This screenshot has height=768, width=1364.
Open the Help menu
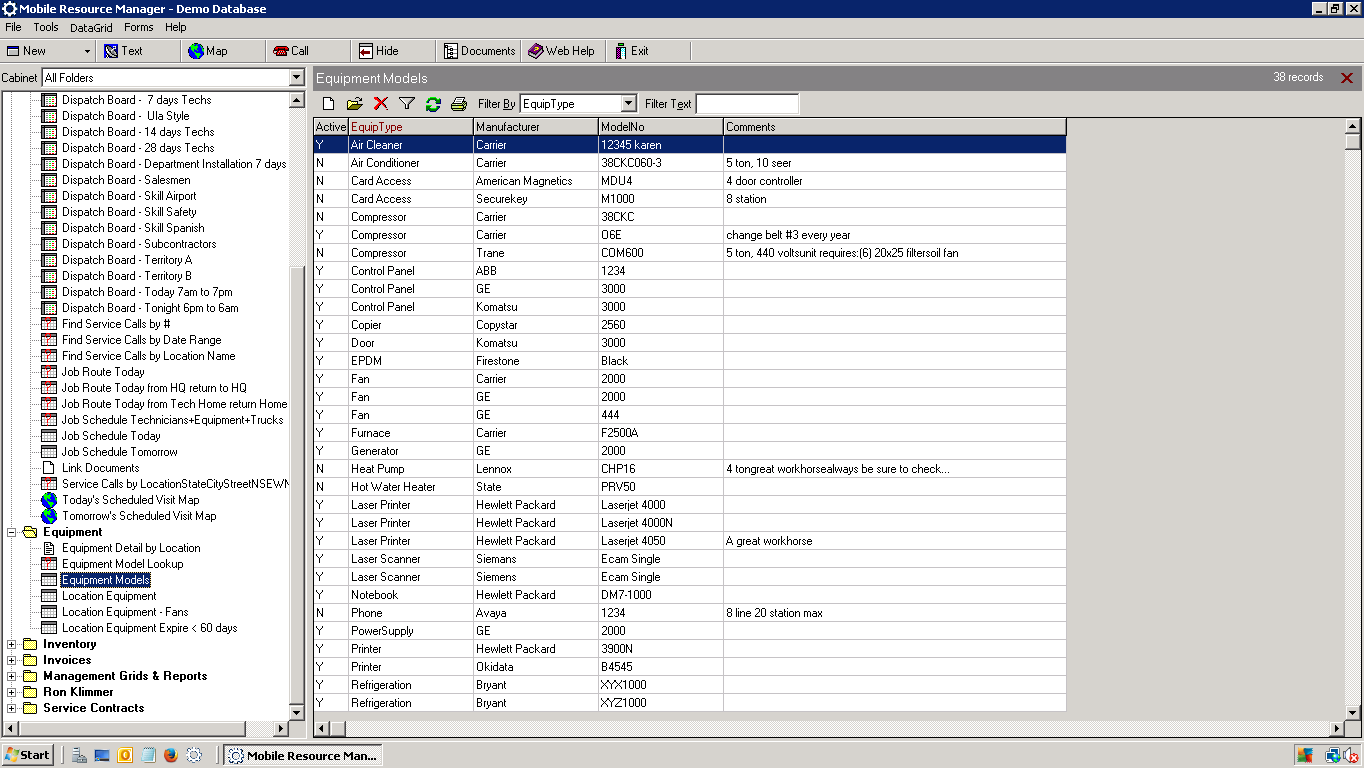tap(176, 27)
